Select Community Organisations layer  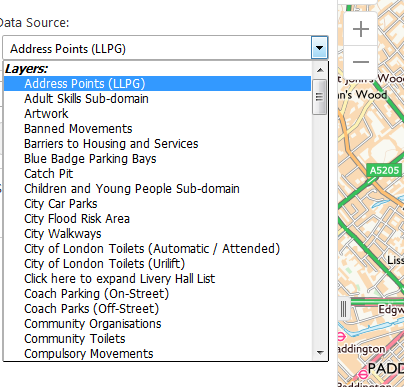[157, 324]
